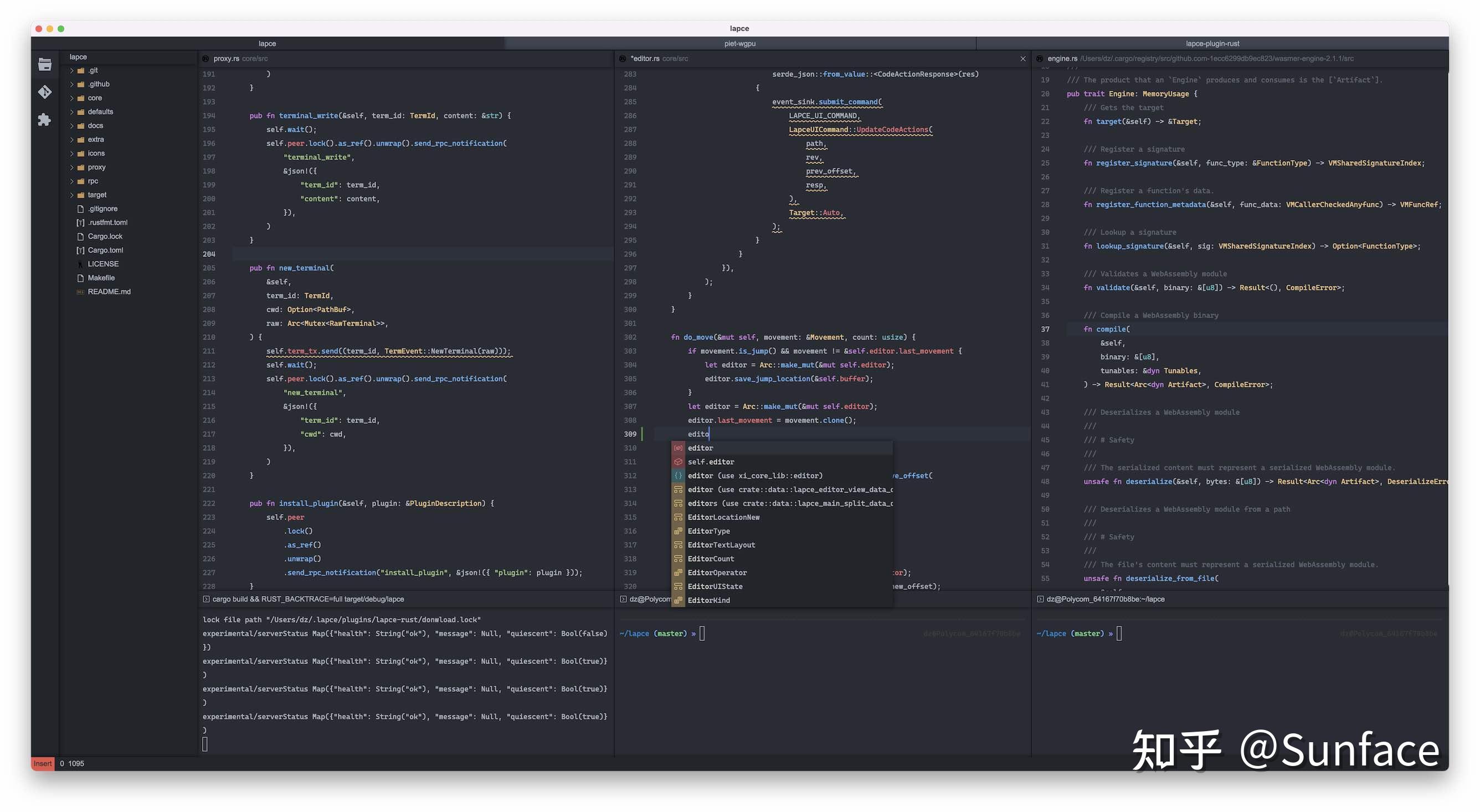Select self.editor completion suggestion
This screenshot has height=812, width=1480.
[711, 462]
